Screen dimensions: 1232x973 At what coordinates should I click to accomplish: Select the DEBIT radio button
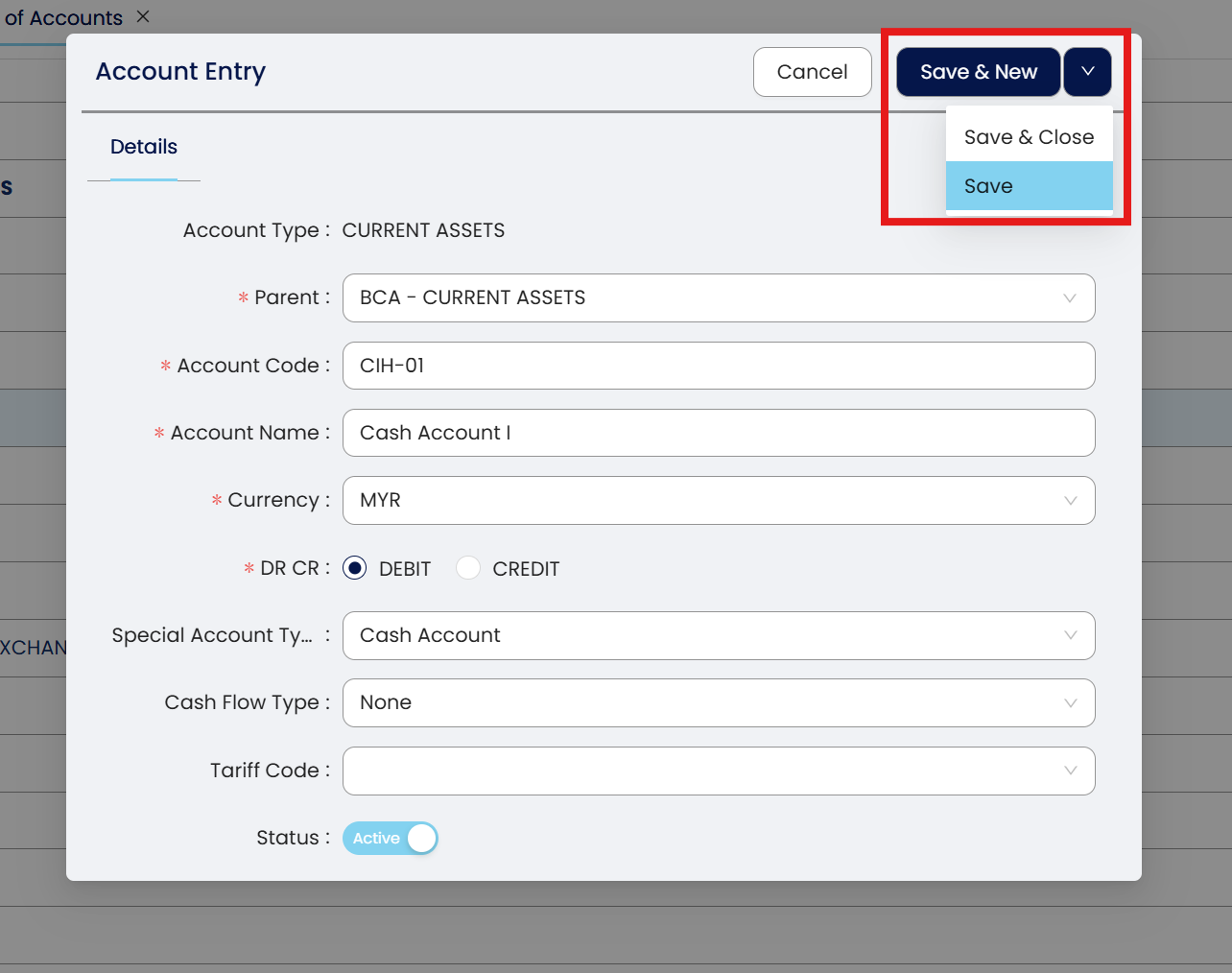coord(355,568)
